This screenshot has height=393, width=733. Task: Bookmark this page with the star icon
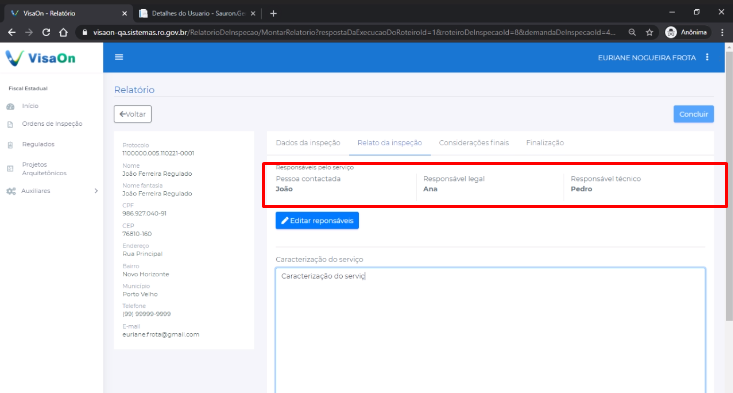[649, 32]
